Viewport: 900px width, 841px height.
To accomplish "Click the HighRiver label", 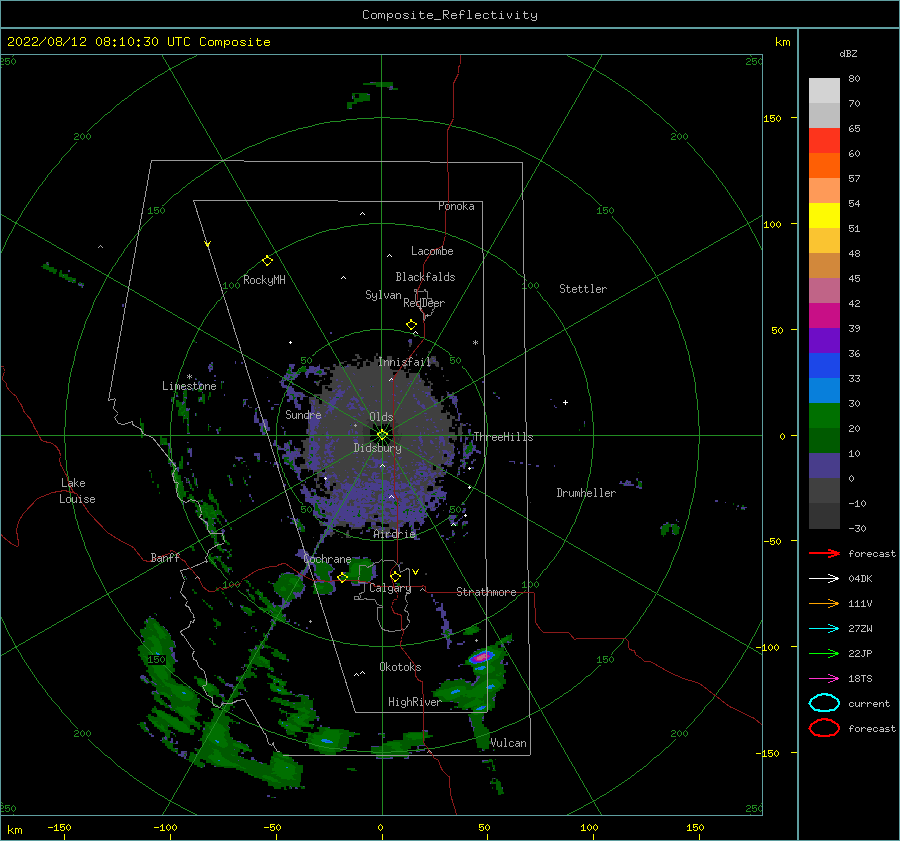I will 414,702.
